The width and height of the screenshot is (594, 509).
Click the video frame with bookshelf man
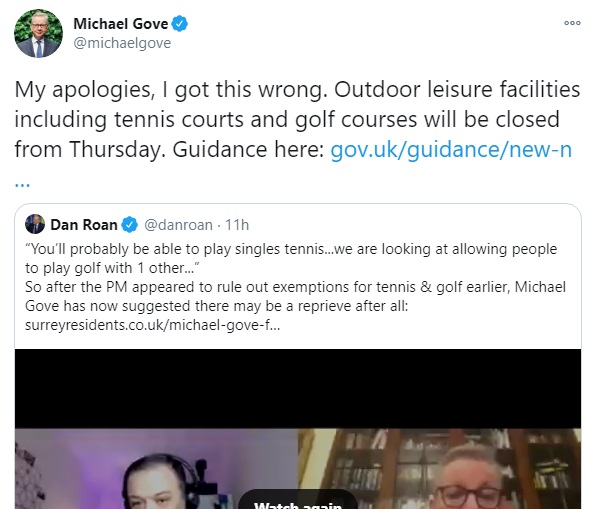[x=439, y=469]
